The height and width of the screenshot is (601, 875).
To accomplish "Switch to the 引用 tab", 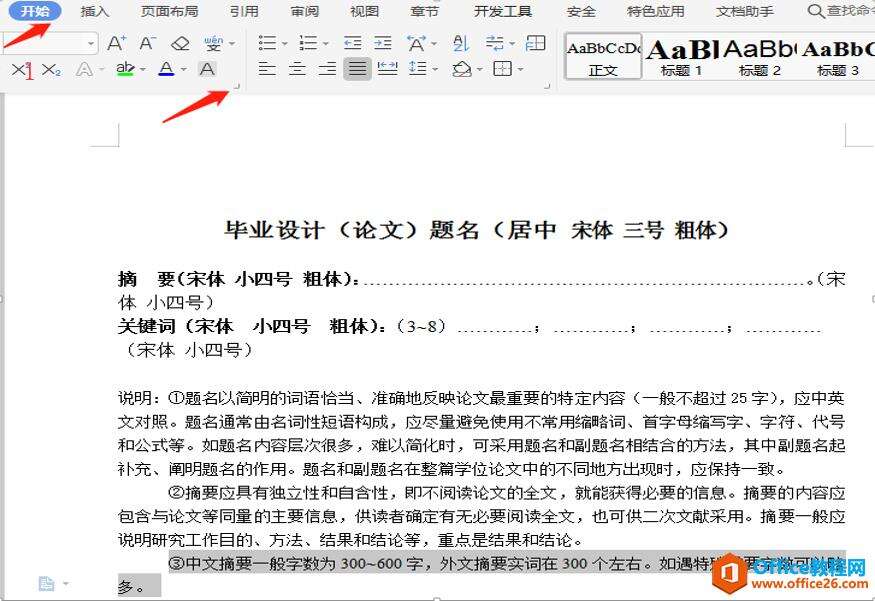I will (x=244, y=11).
